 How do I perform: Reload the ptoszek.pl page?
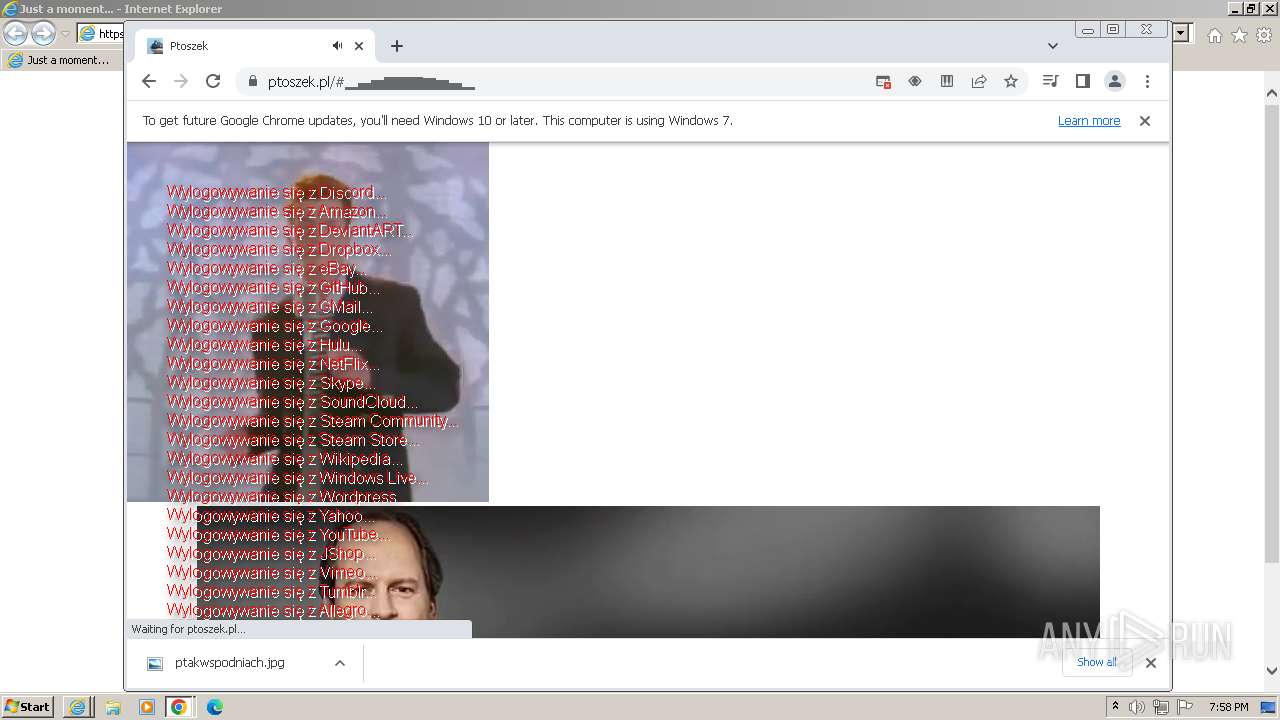pos(213,81)
